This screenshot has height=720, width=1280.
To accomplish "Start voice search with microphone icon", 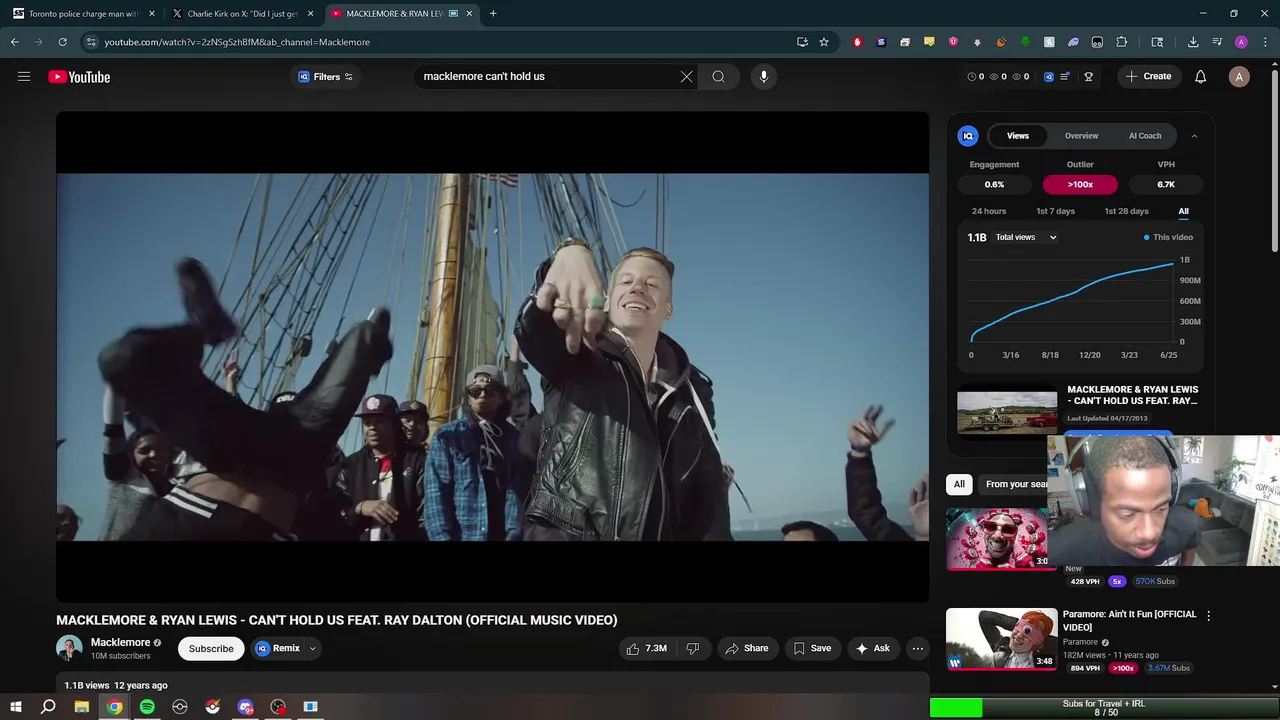I will (763, 76).
